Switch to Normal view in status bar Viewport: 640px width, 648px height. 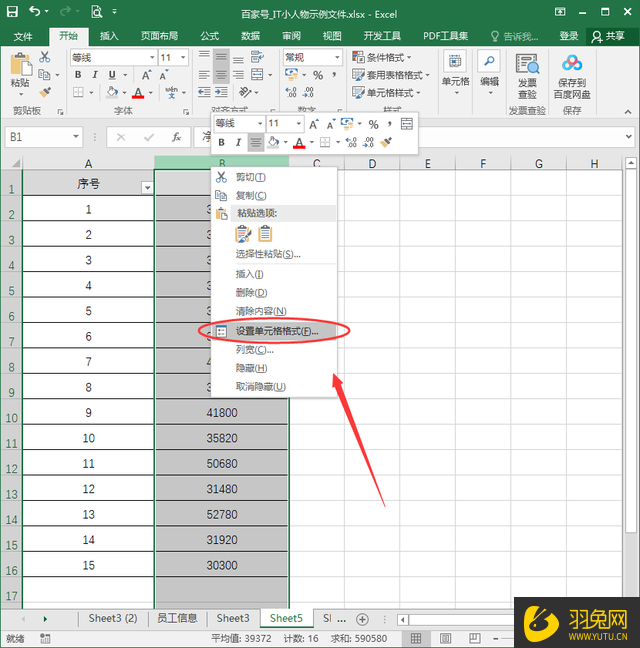pyautogui.click(x=416, y=638)
